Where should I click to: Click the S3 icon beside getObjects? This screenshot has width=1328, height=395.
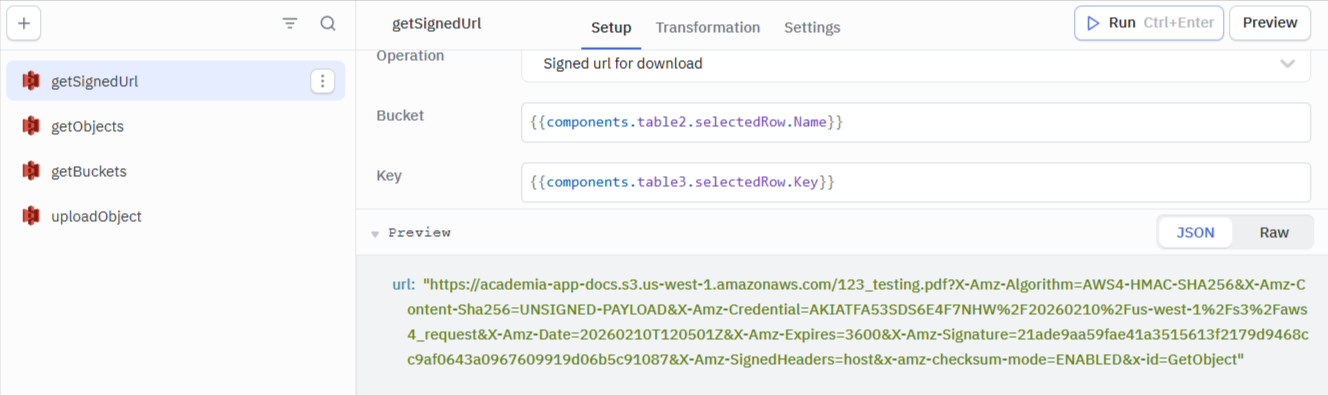tap(31, 126)
